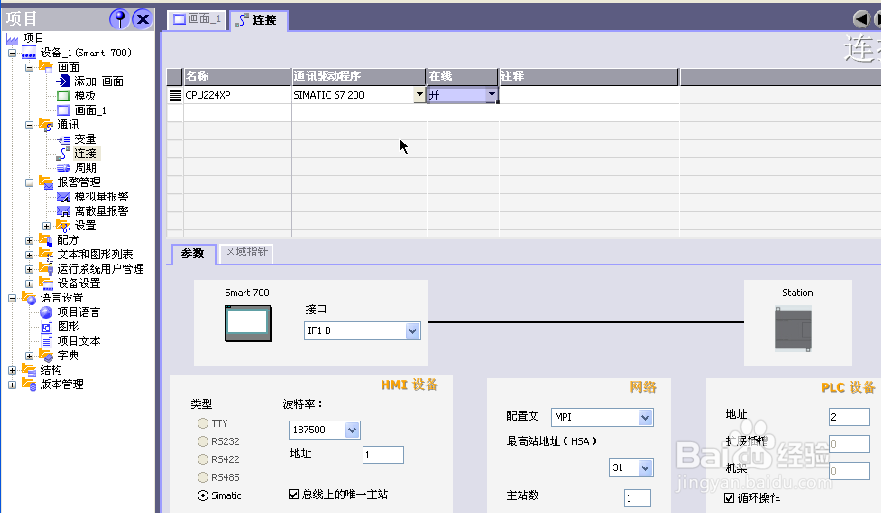The height and width of the screenshot is (513, 881).
Task: Click the 注释 column header
Action: pos(588,76)
